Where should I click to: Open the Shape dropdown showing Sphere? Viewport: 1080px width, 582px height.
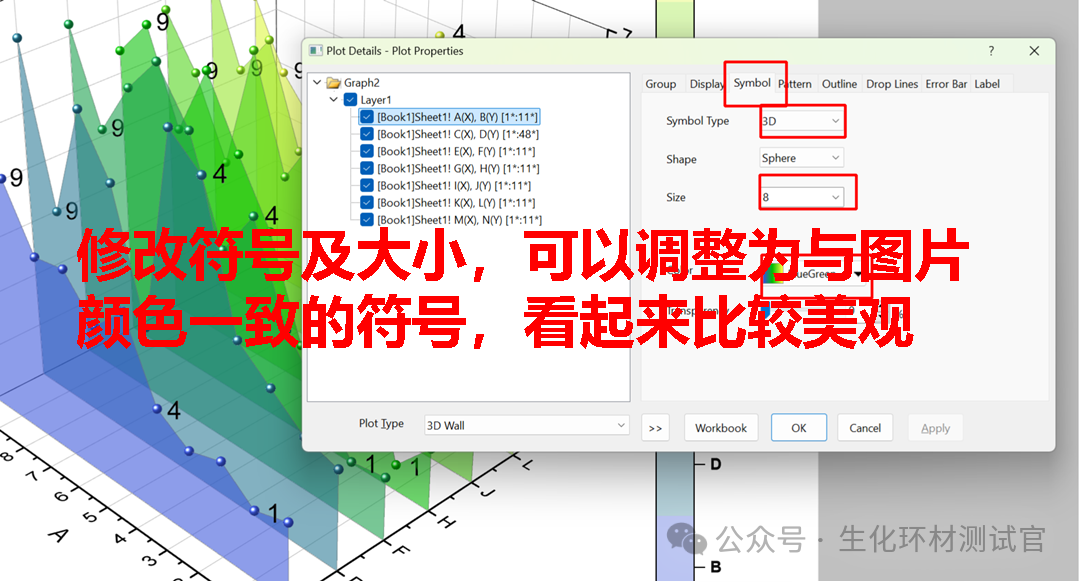pyautogui.click(x=802, y=158)
